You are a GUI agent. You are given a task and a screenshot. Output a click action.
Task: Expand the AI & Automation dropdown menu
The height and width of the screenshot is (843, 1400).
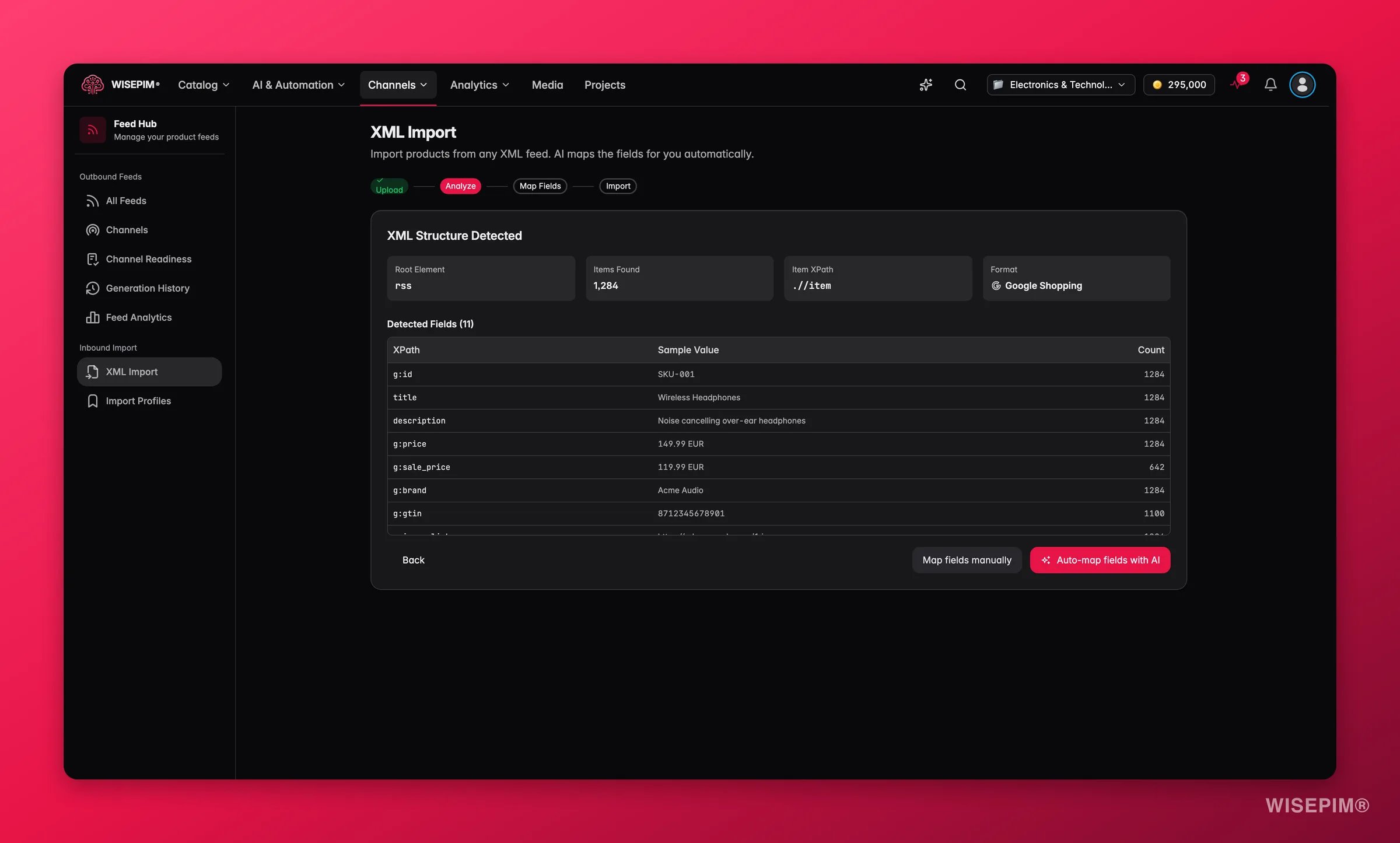tap(298, 85)
